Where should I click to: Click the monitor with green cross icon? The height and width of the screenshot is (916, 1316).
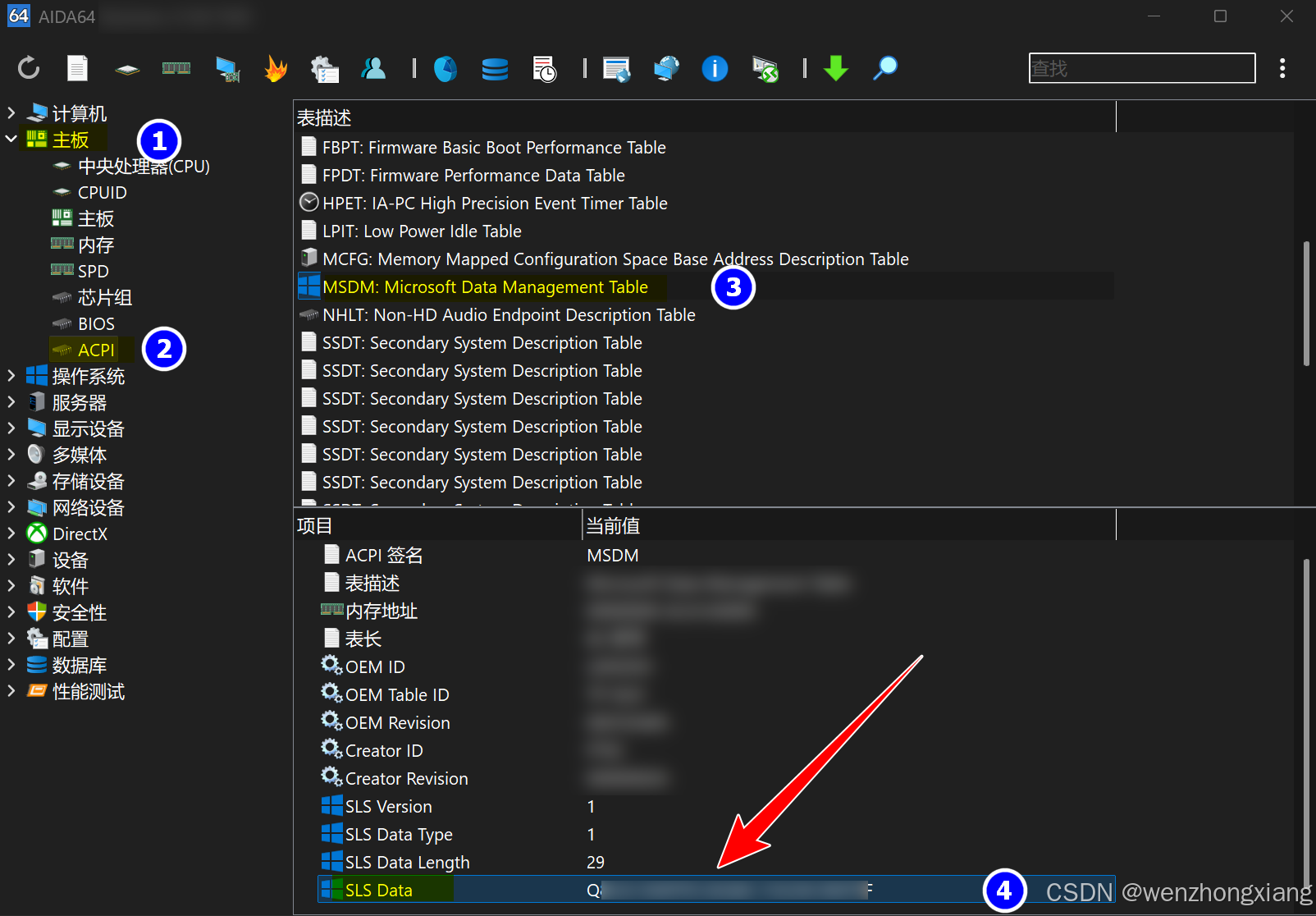click(765, 69)
